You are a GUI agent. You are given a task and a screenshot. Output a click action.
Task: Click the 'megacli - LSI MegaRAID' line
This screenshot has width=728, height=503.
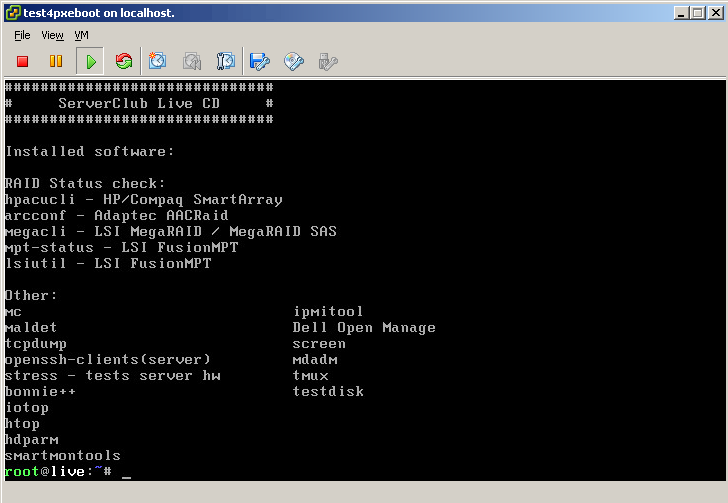(171, 232)
